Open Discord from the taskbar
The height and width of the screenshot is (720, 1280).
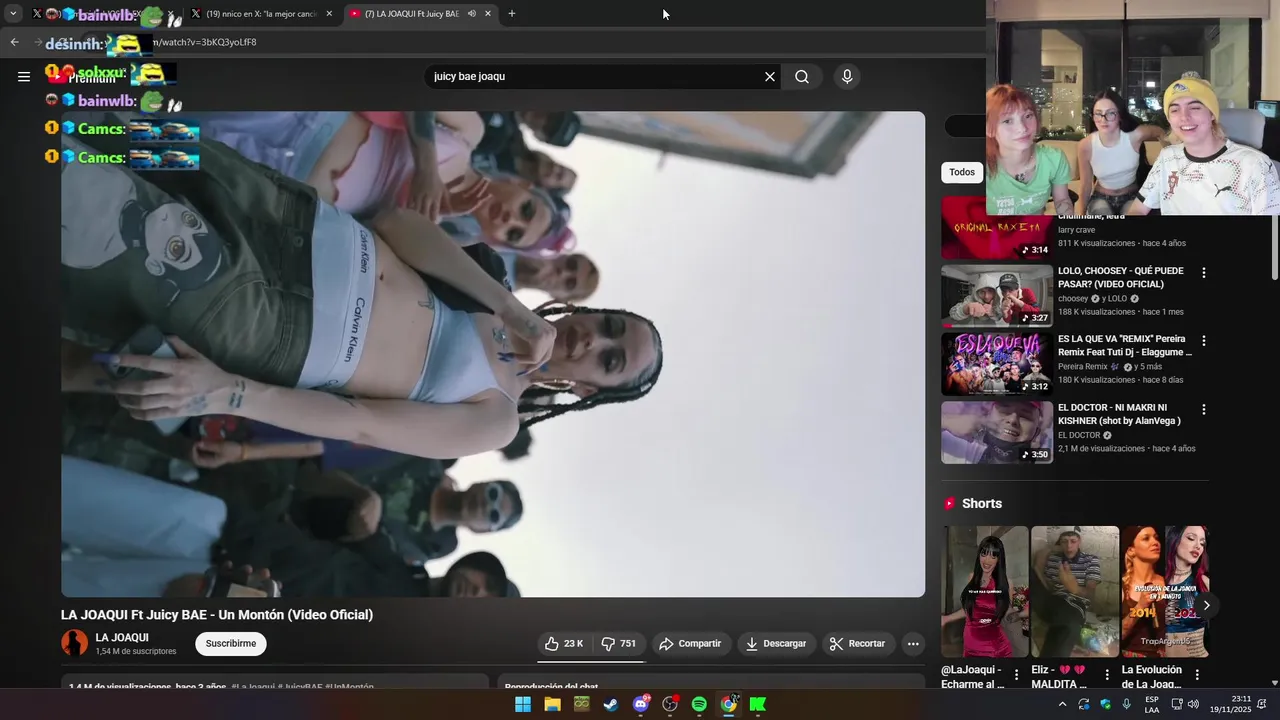(x=641, y=704)
